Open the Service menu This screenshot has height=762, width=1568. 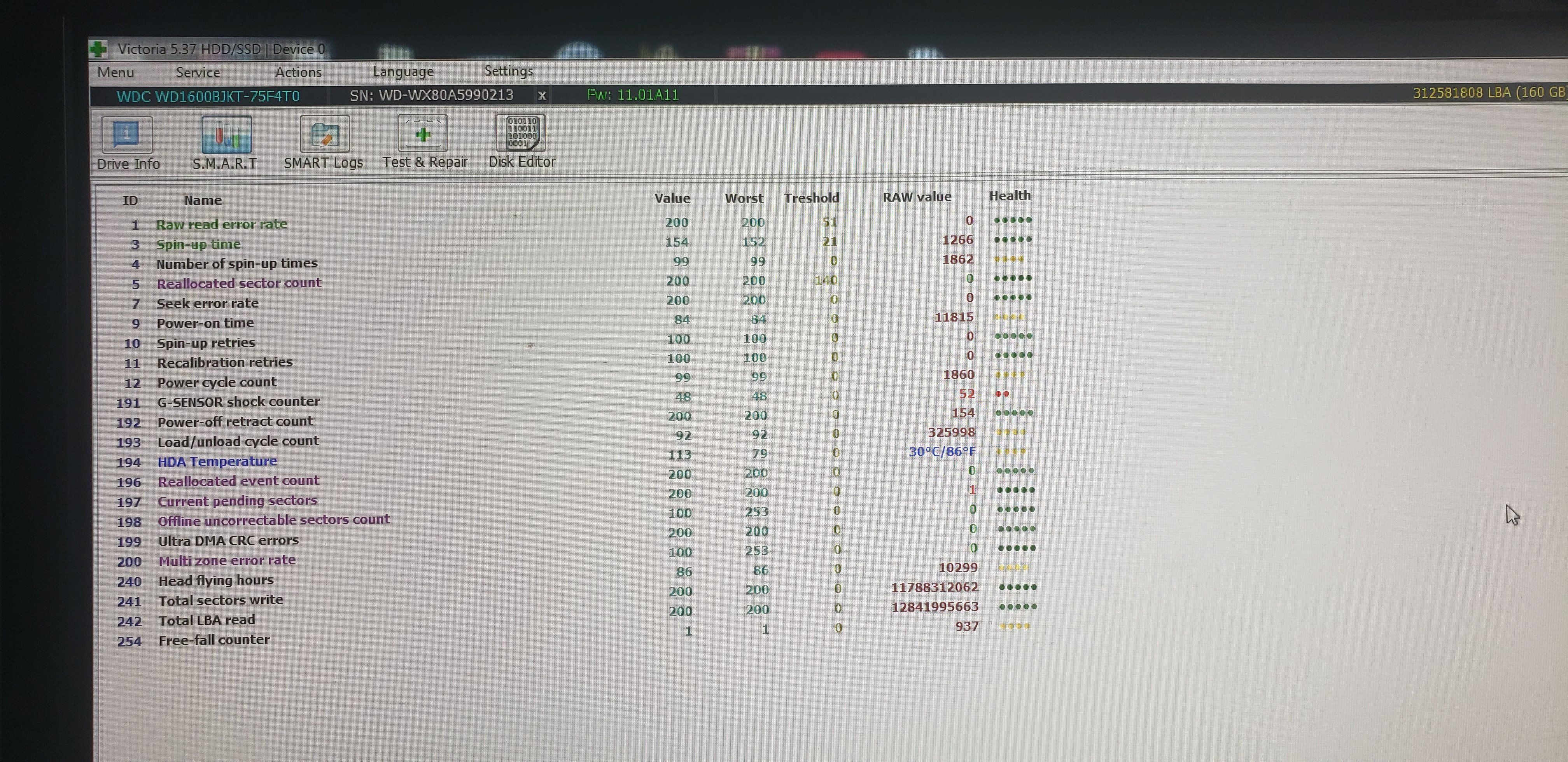coord(198,72)
